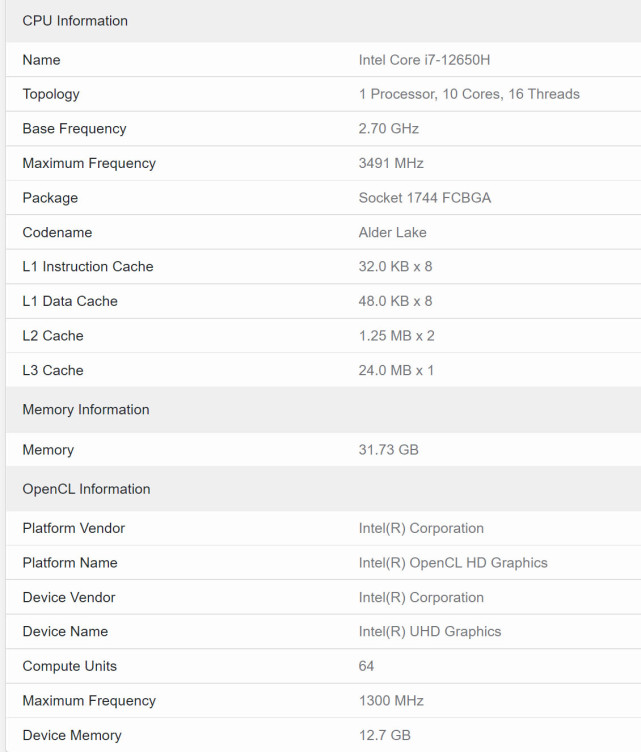Click the Intel(R) UHD Graphics device name

click(x=430, y=632)
